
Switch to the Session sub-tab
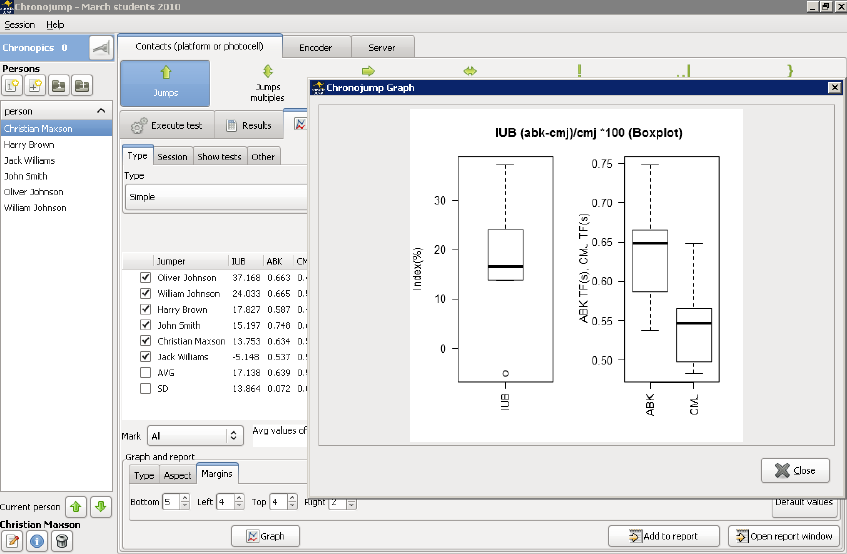[172, 157]
